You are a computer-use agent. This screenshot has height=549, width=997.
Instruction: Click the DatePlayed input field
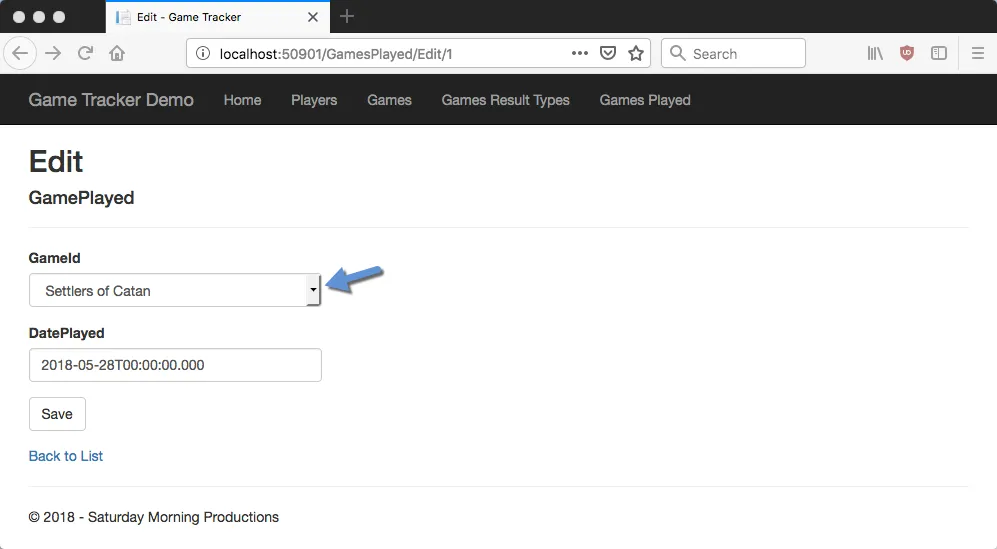(x=175, y=365)
